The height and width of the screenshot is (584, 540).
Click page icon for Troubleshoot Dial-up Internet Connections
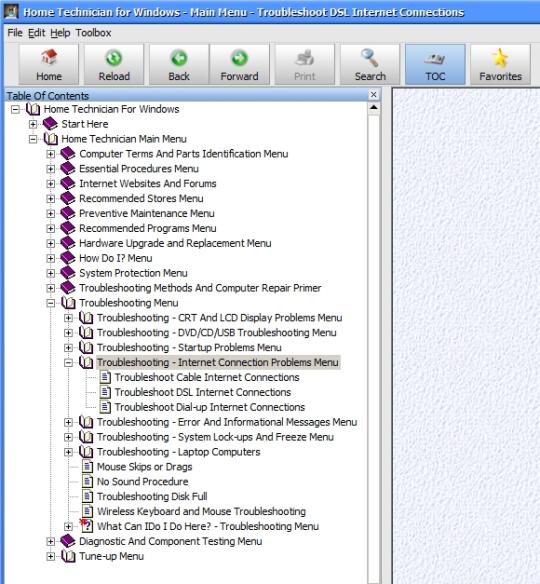point(105,407)
